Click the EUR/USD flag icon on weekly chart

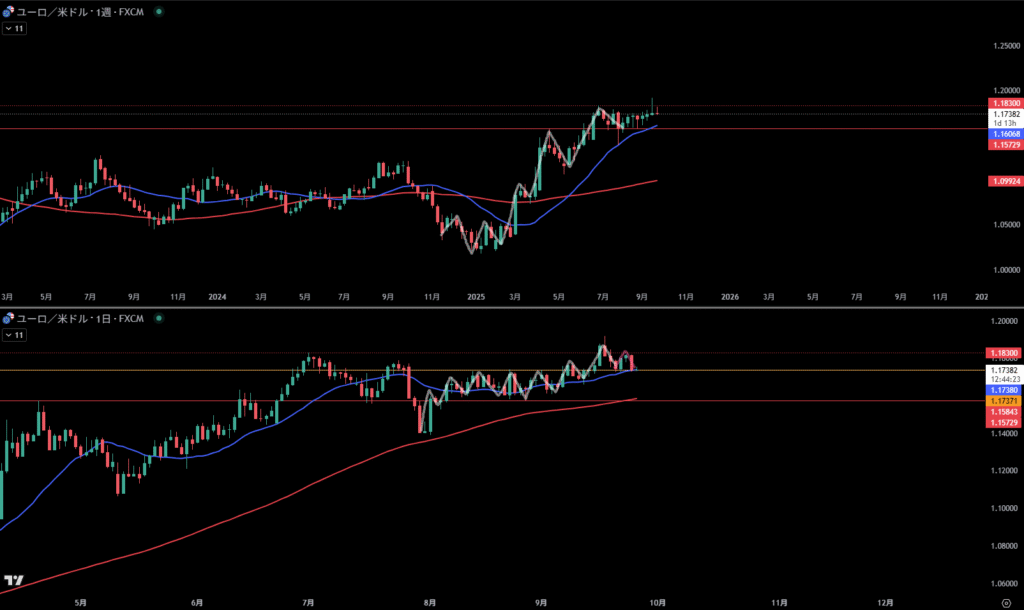[x=9, y=12]
